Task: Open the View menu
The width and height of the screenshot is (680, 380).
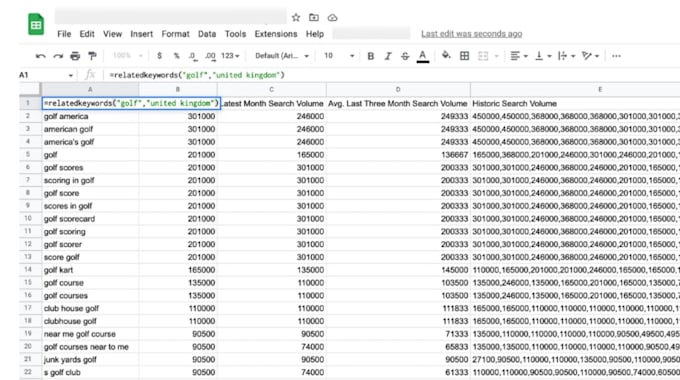Action: click(112, 34)
